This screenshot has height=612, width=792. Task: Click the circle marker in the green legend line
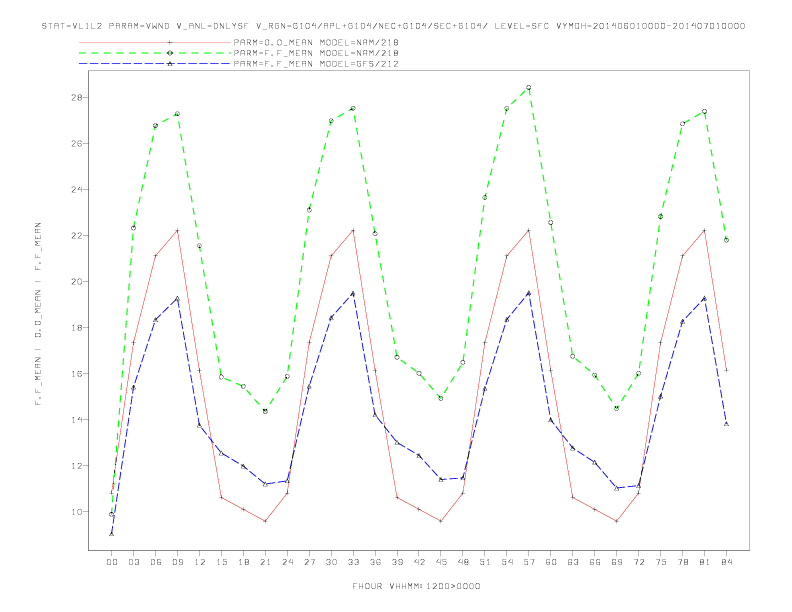[x=170, y=53]
